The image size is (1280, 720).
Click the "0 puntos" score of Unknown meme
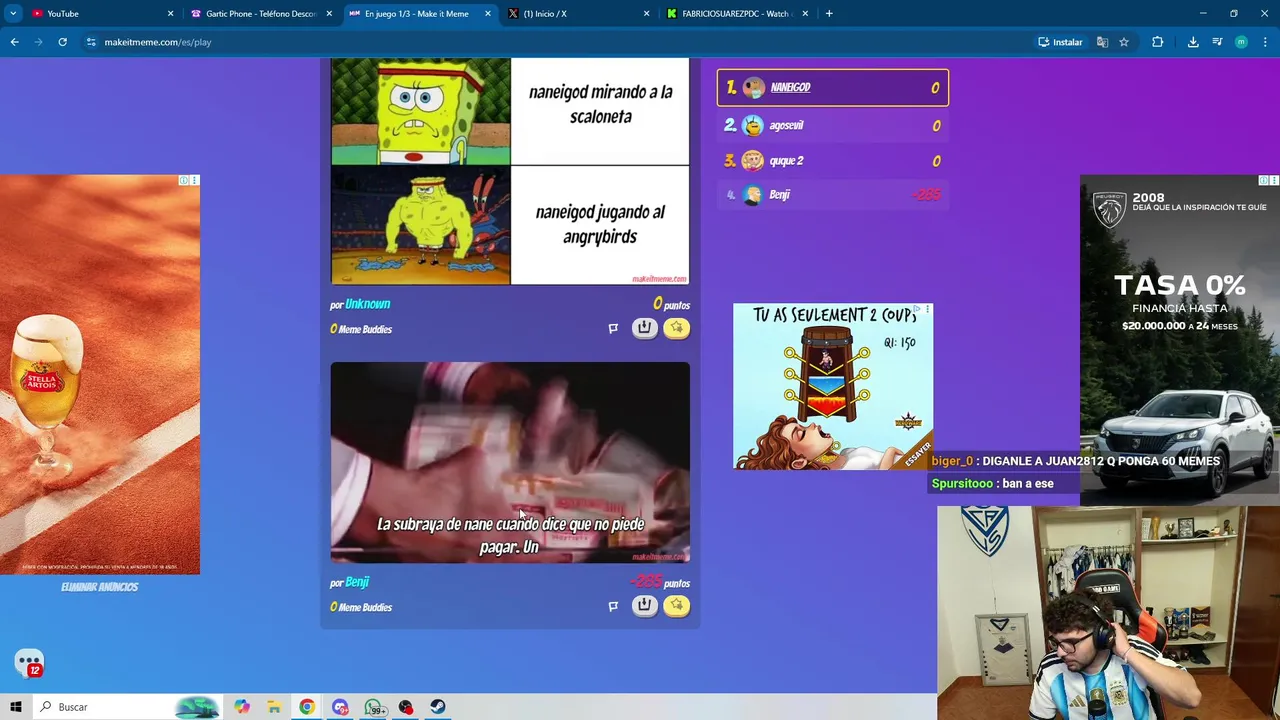[671, 304]
